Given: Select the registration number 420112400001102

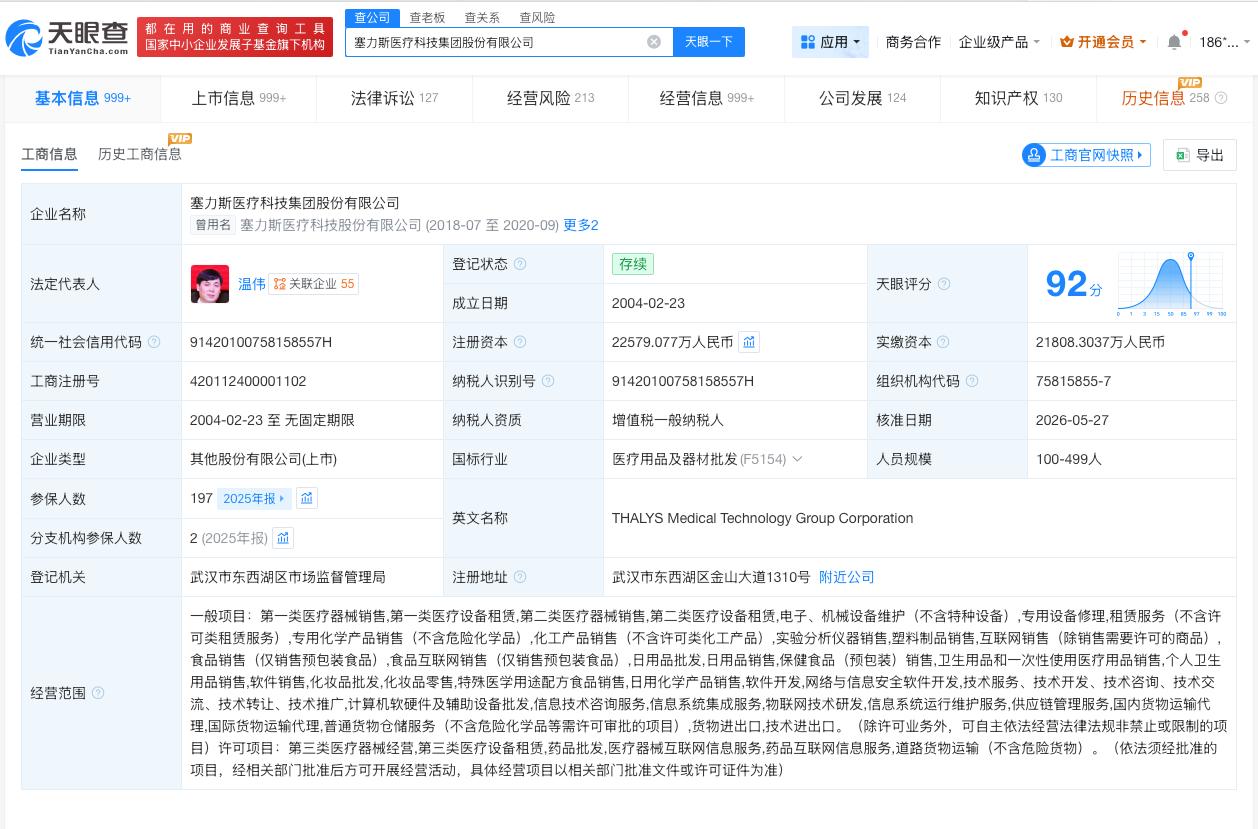Looking at the screenshot, I should pos(247,381).
